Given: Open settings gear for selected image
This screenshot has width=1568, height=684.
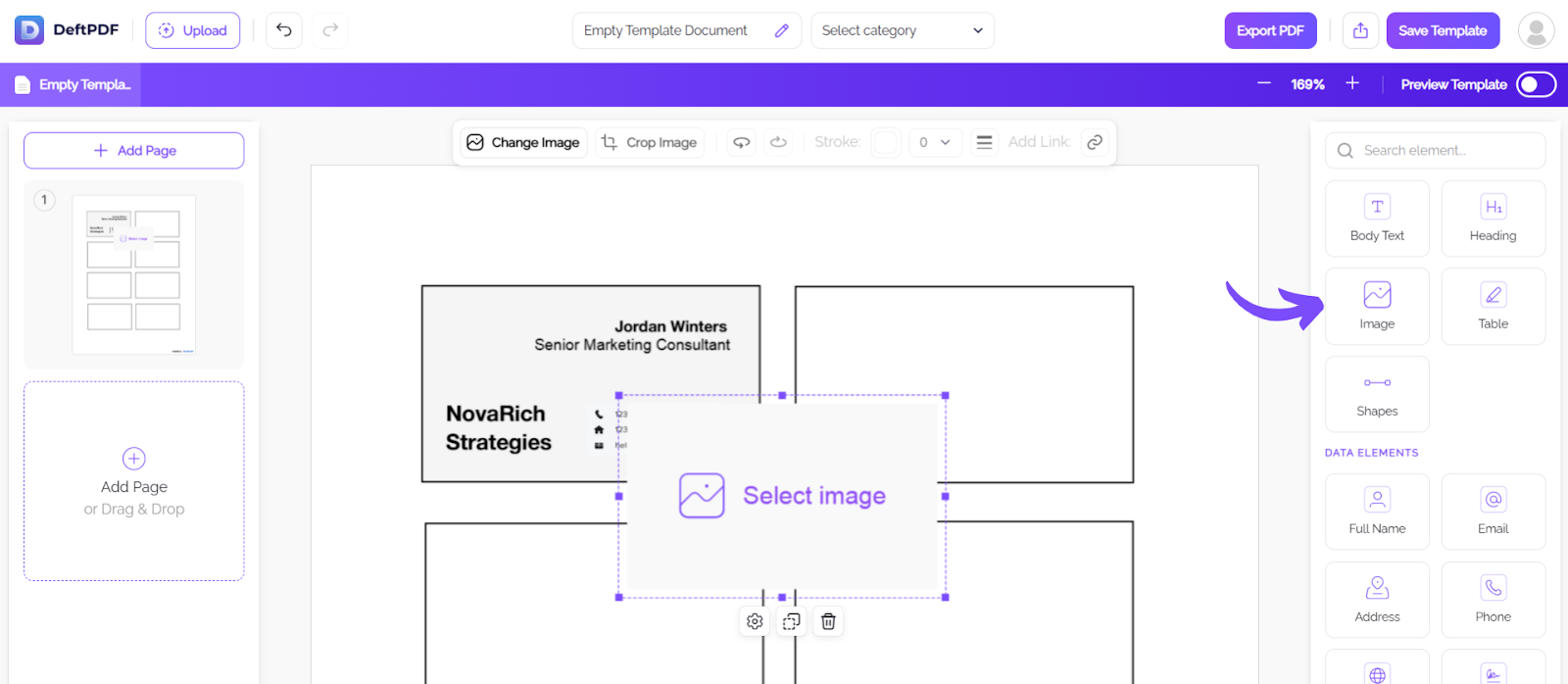Looking at the screenshot, I should coord(755,621).
